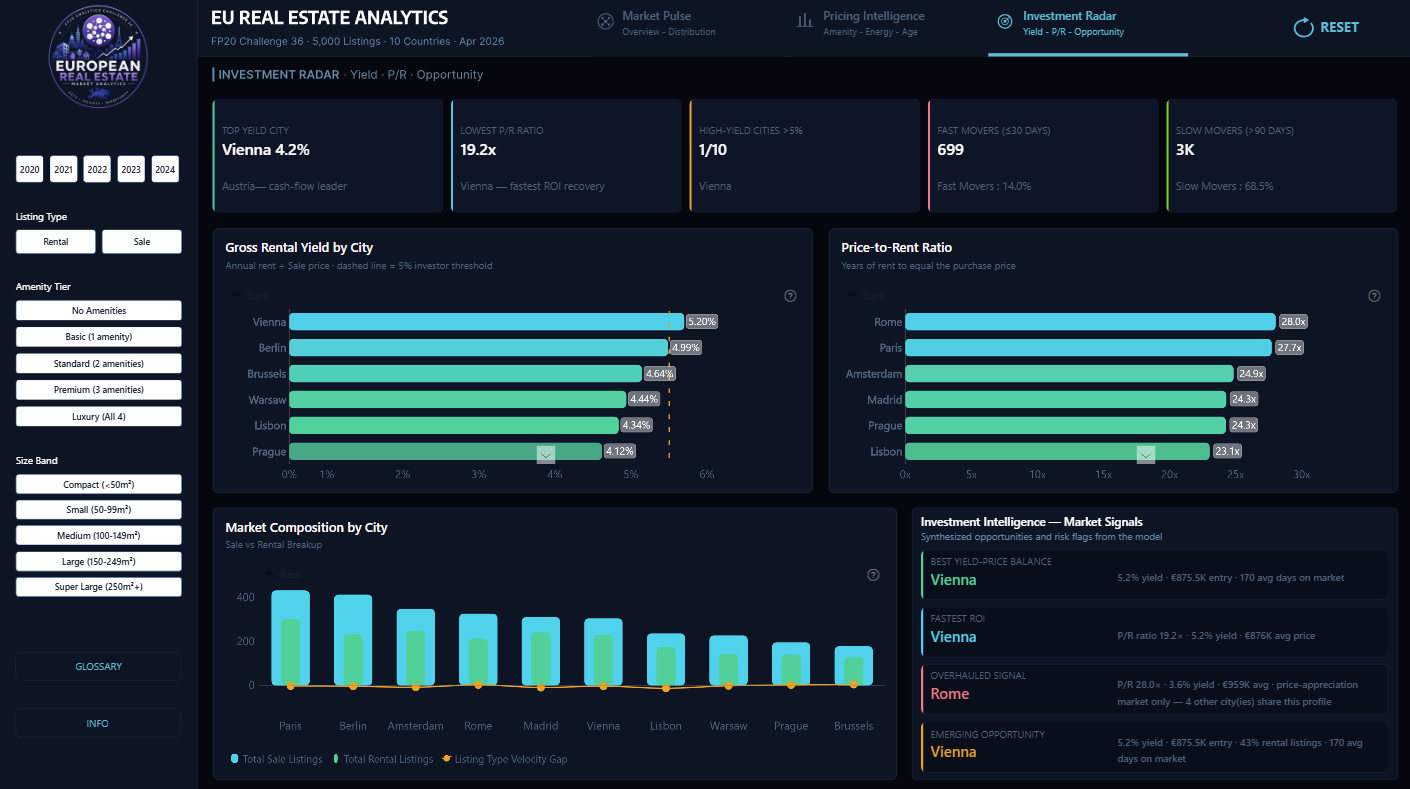Image resolution: width=1410 pixels, height=789 pixels.
Task: Toggle the Sale listing type filter
Action: click(x=142, y=242)
